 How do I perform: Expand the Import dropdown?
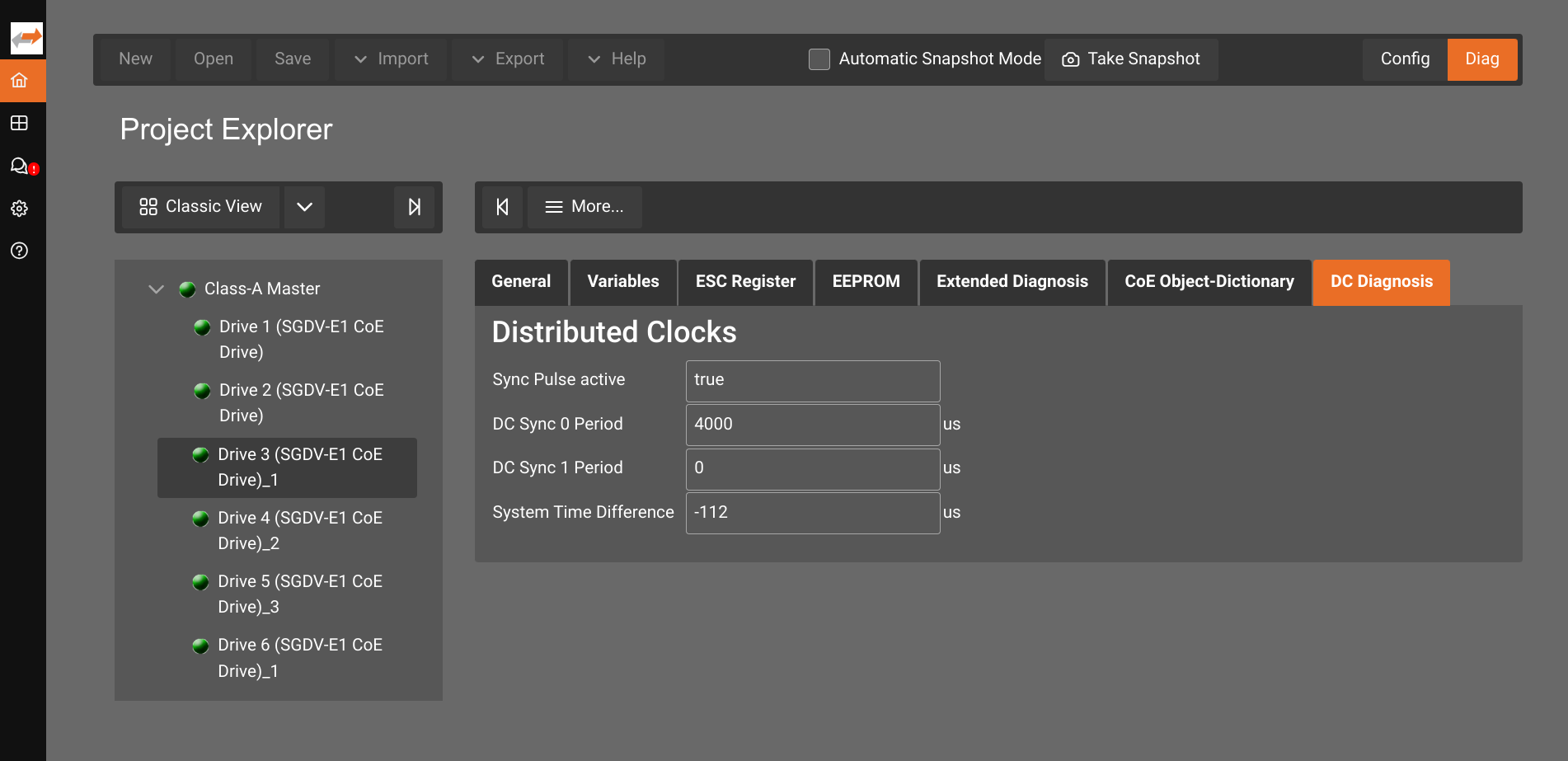391,59
